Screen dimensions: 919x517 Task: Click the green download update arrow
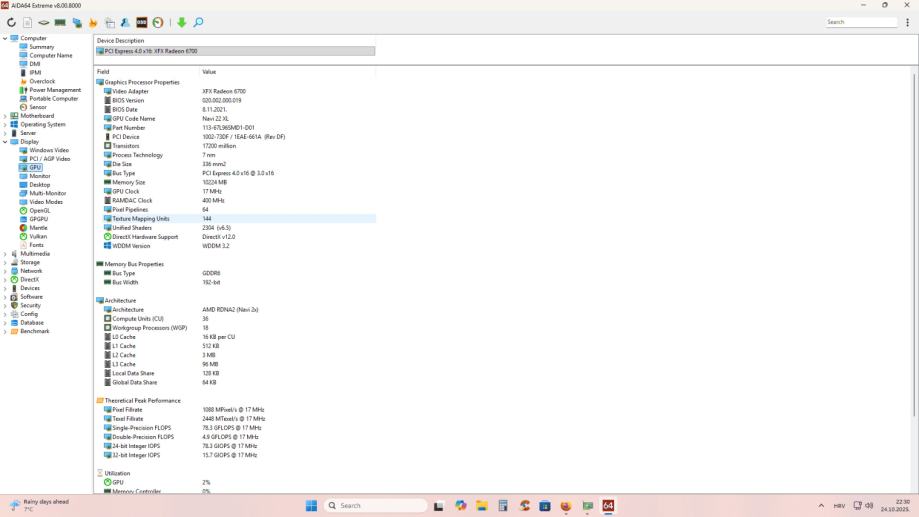coord(182,22)
